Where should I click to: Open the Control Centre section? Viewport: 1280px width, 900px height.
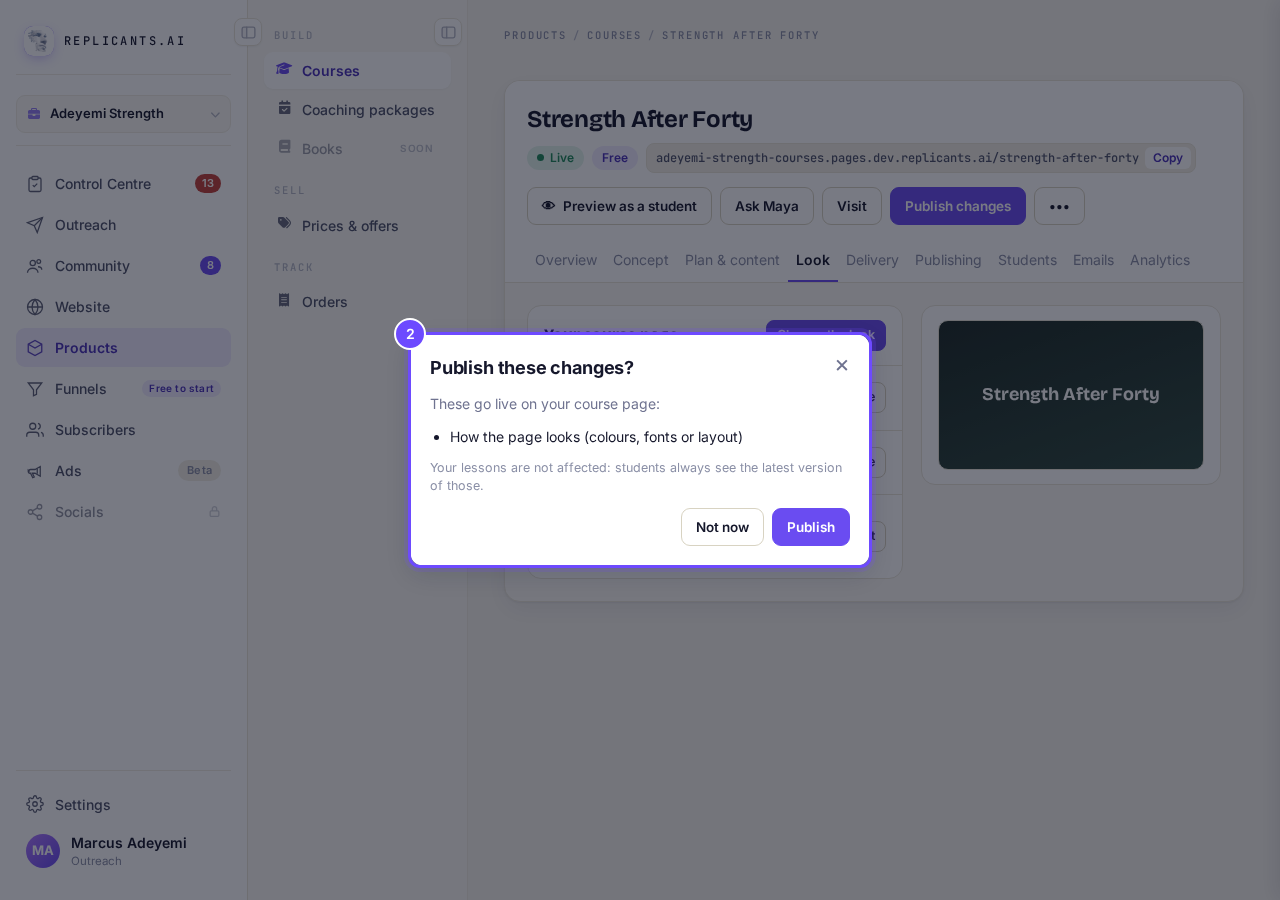point(123,183)
